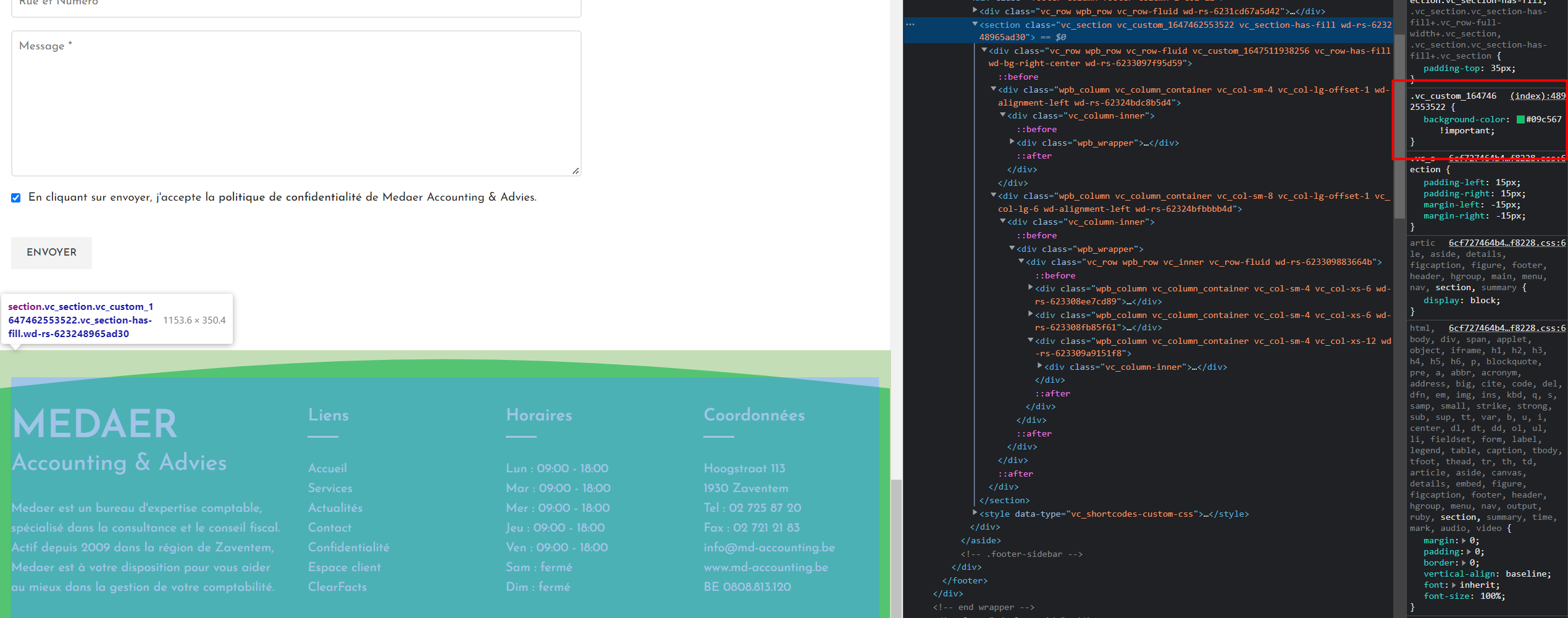This screenshot has height=618, width=1568.
Task: Expand the wd-rs-623308ee7cd89 column div
Action: pos(1031,288)
